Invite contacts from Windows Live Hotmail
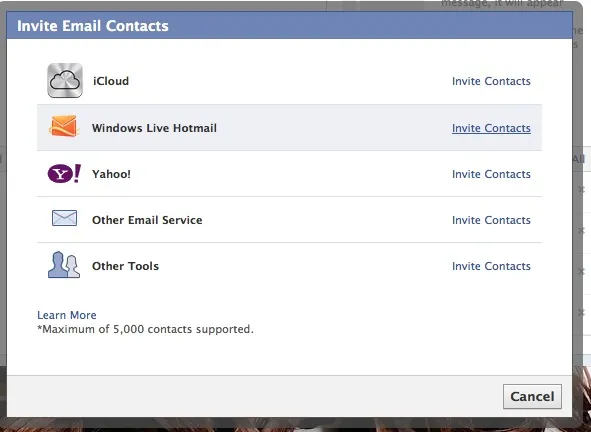Image resolution: width=591 pixels, height=432 pixels. [491, 128]
